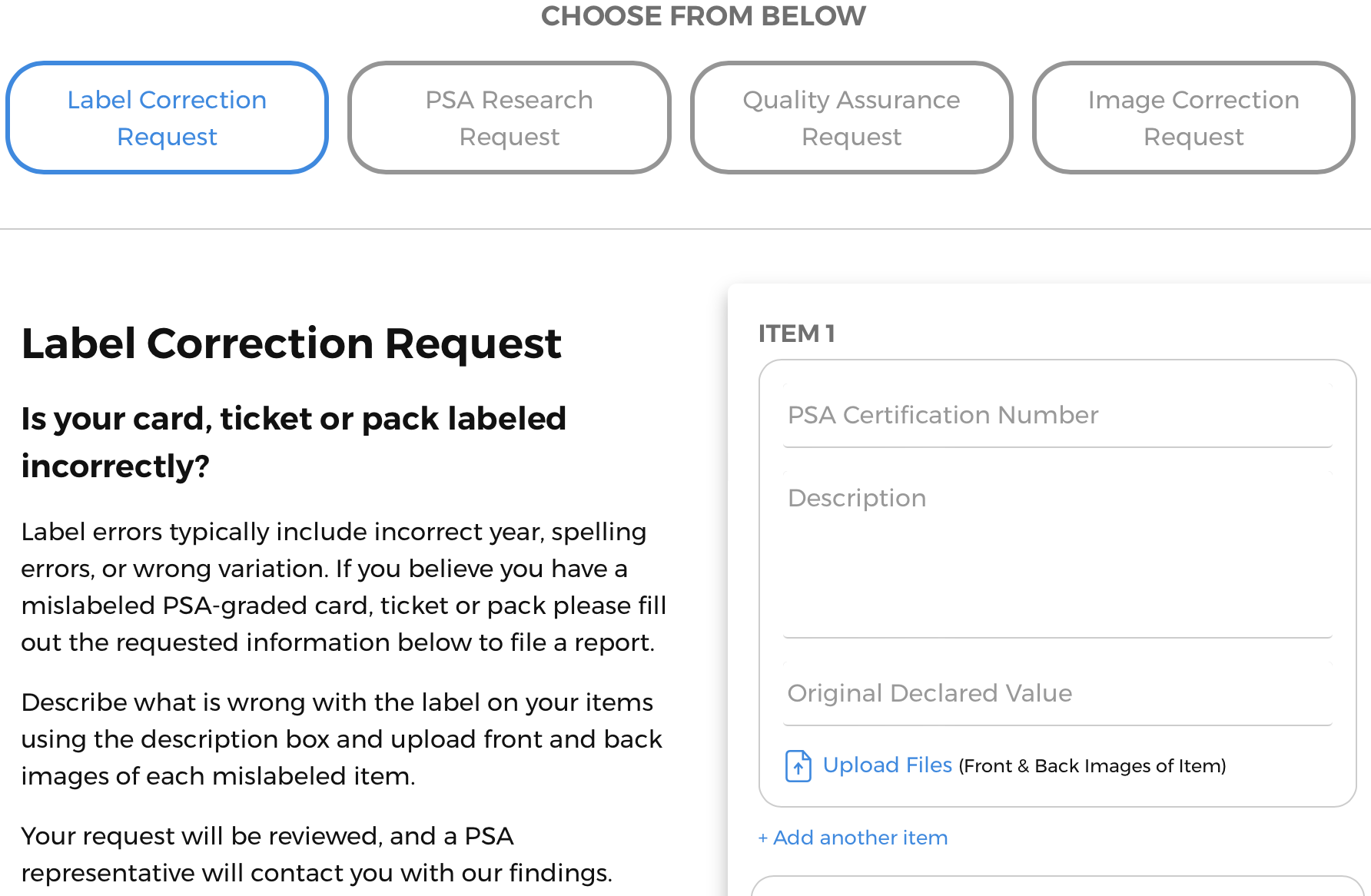Click into the Description text area
The height and width of the screenshot is (896, 1371).
tap(1057, 553)
